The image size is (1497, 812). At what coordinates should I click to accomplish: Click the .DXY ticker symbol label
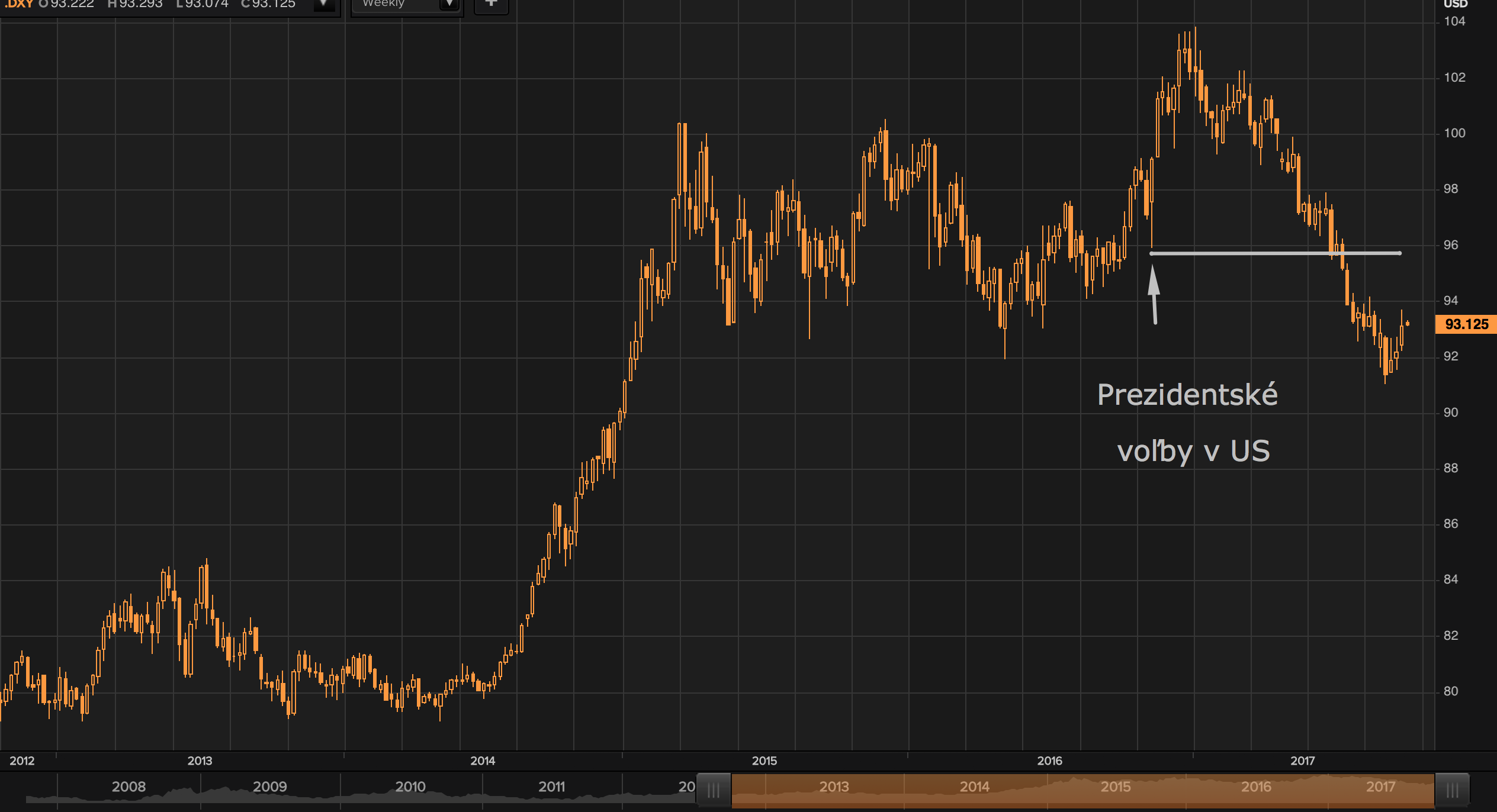coord(18,4)
